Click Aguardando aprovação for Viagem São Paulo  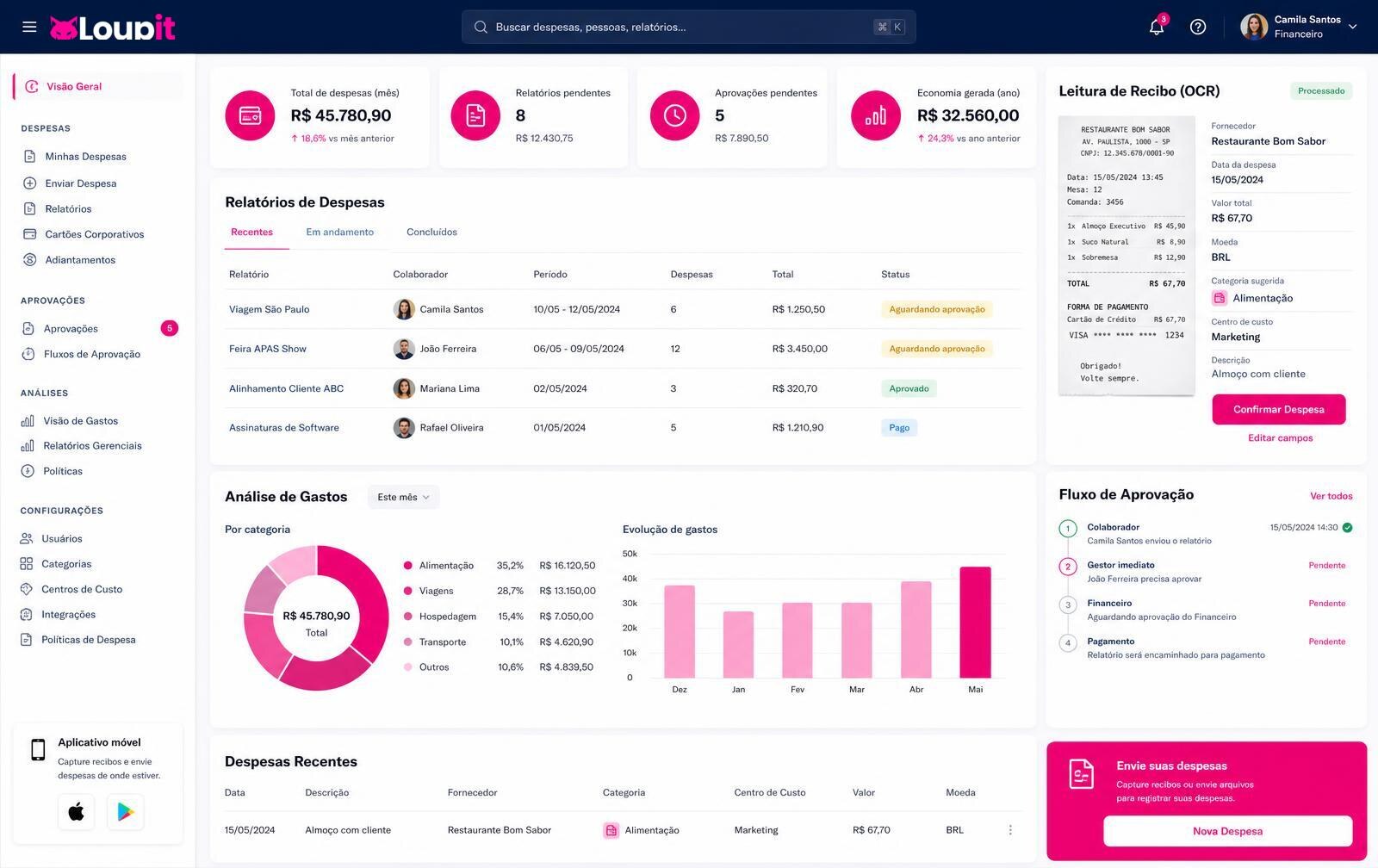click(937, 309)
